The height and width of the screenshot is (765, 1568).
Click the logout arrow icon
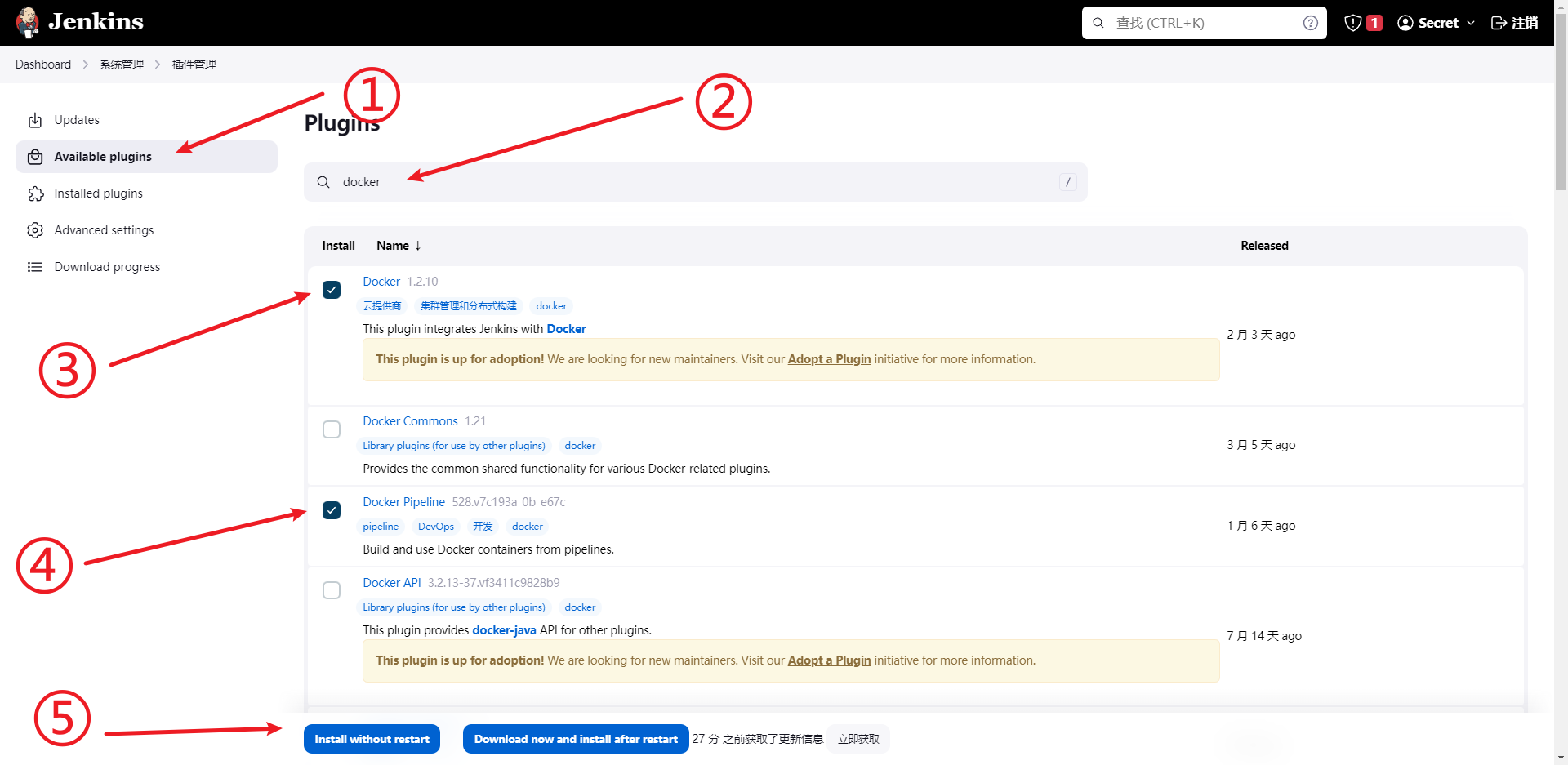[1499, 23]
